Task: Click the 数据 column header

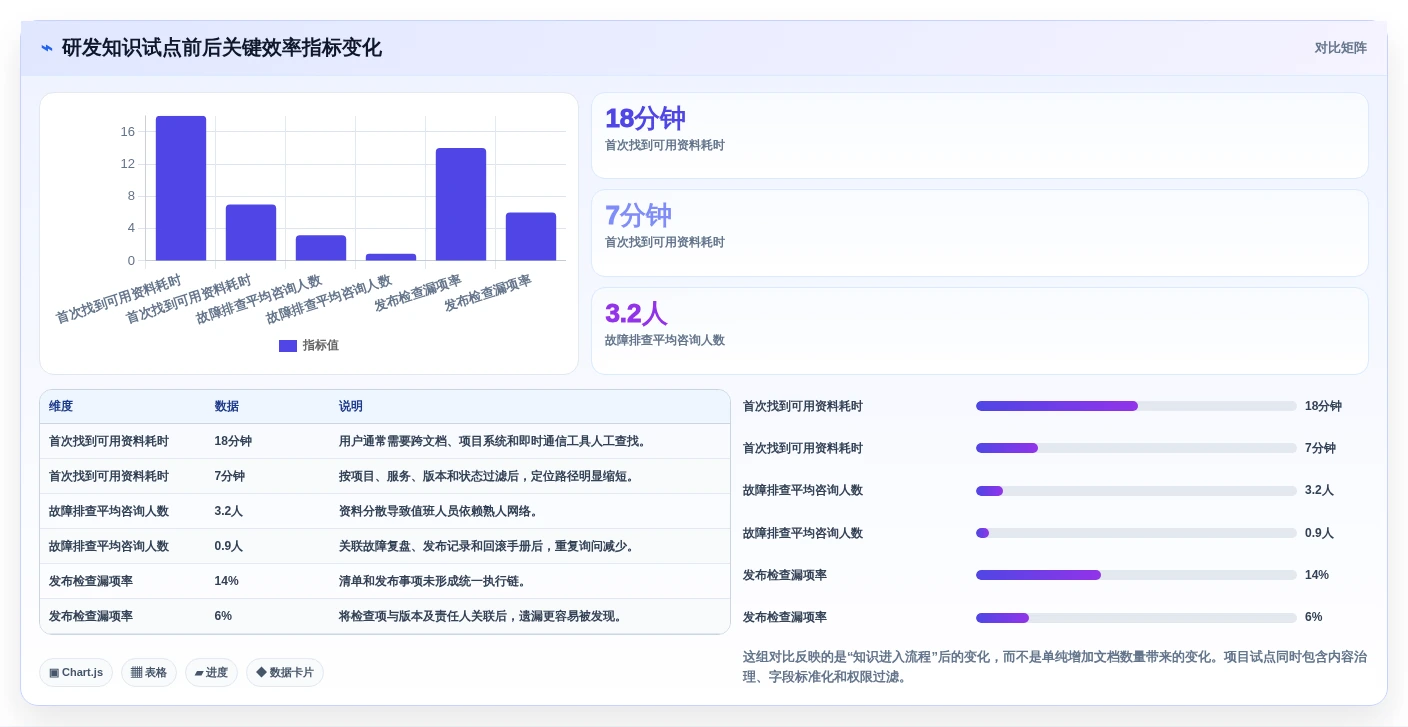Action: point(226,406)
